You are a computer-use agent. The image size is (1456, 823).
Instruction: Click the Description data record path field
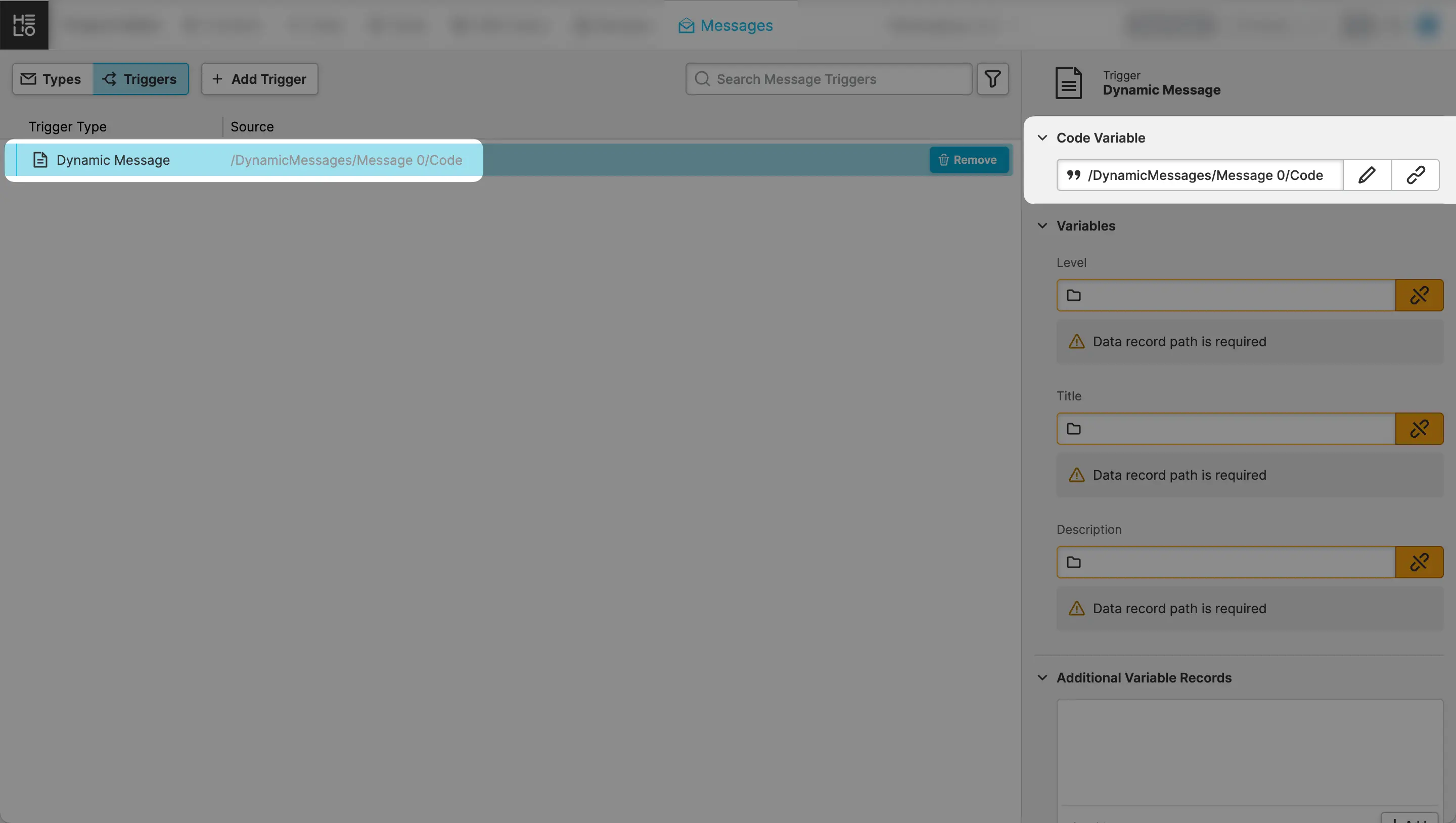point(1225,562)
